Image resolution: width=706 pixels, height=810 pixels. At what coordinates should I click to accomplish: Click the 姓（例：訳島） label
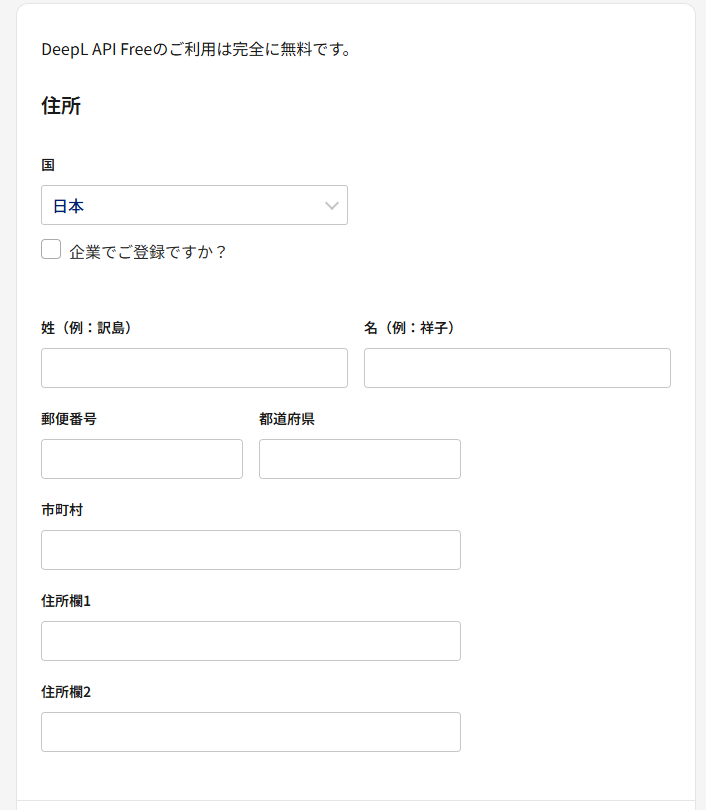[86, 328]
